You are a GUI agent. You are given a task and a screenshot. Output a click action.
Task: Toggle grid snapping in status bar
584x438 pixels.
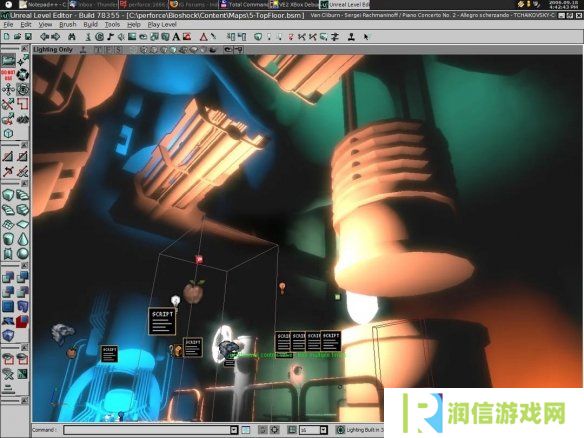[292, 430]
